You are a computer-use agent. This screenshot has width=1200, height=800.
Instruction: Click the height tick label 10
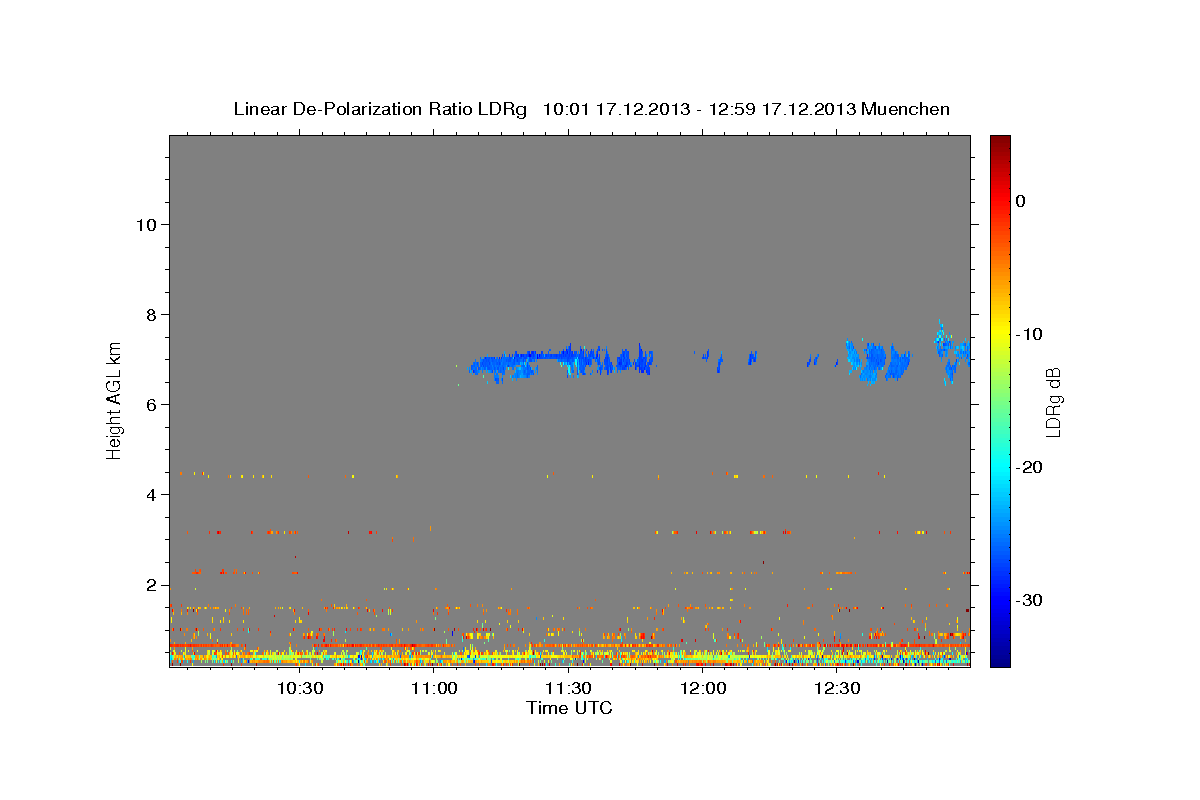[146, 224]
